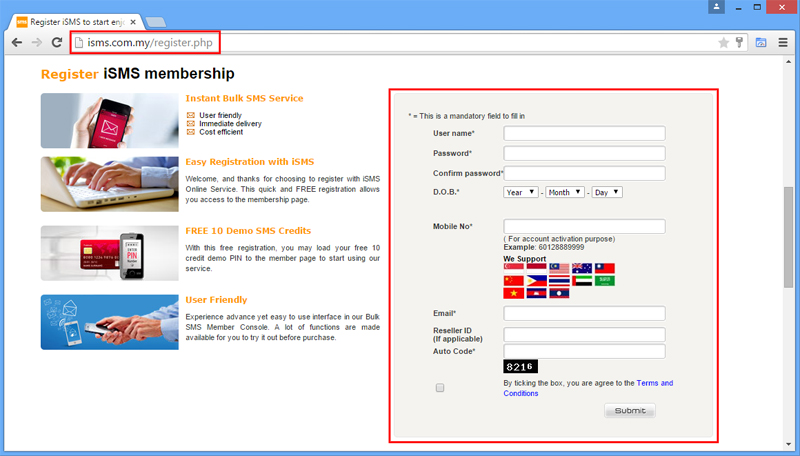The width and height of the screenshot is (800, 456).
Task: Open the Chrome user profile icon
Action: tap(716, 7)
